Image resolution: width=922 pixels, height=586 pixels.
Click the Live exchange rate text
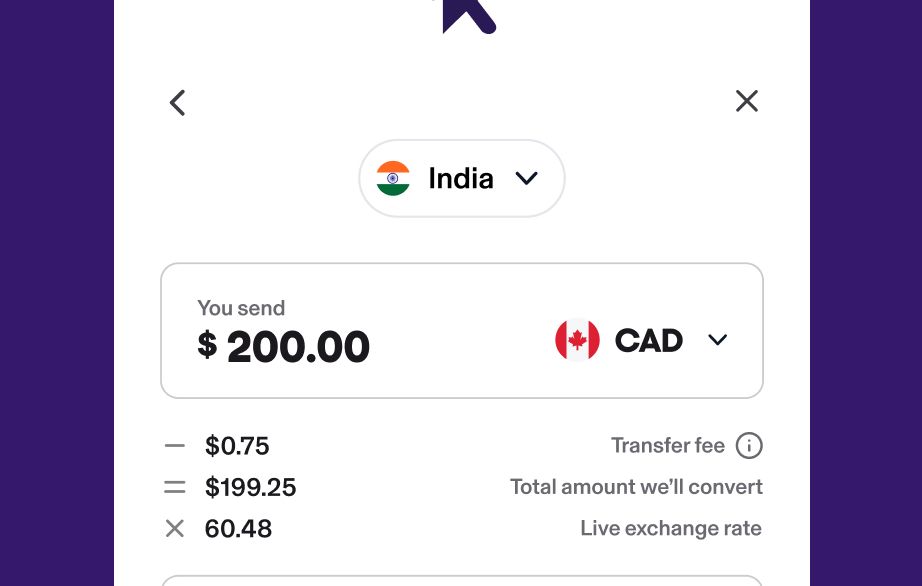click(x=671, y=528)
